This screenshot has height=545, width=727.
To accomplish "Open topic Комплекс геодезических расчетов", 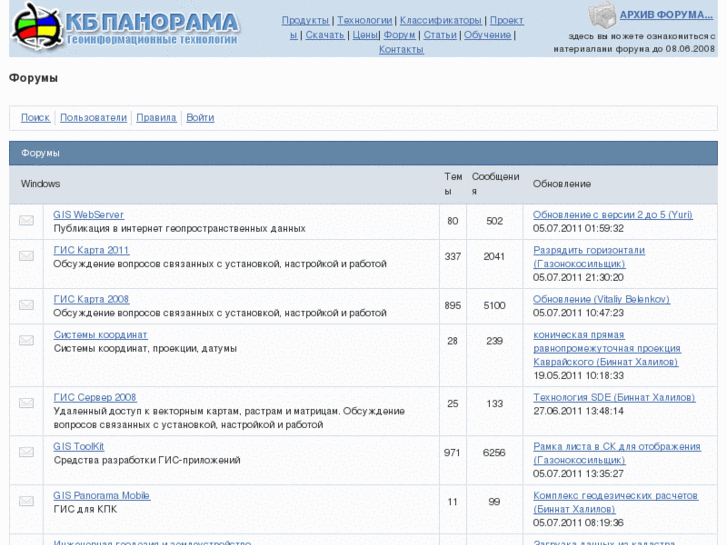I will (615, 502).
